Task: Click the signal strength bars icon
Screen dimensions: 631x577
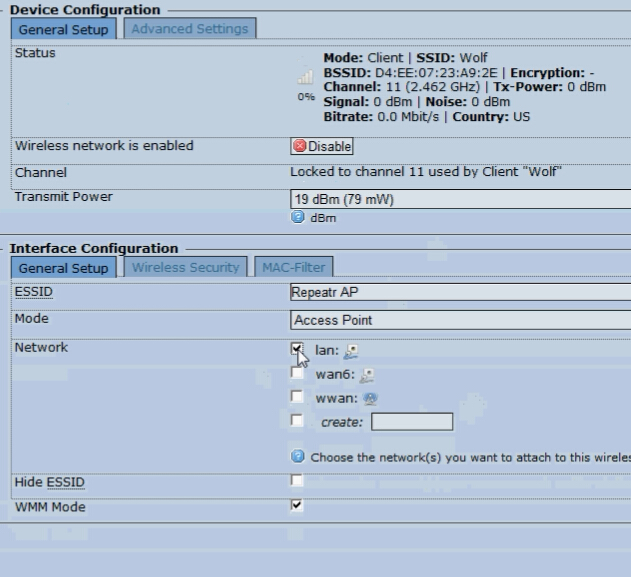Action: tap(305, 76)
